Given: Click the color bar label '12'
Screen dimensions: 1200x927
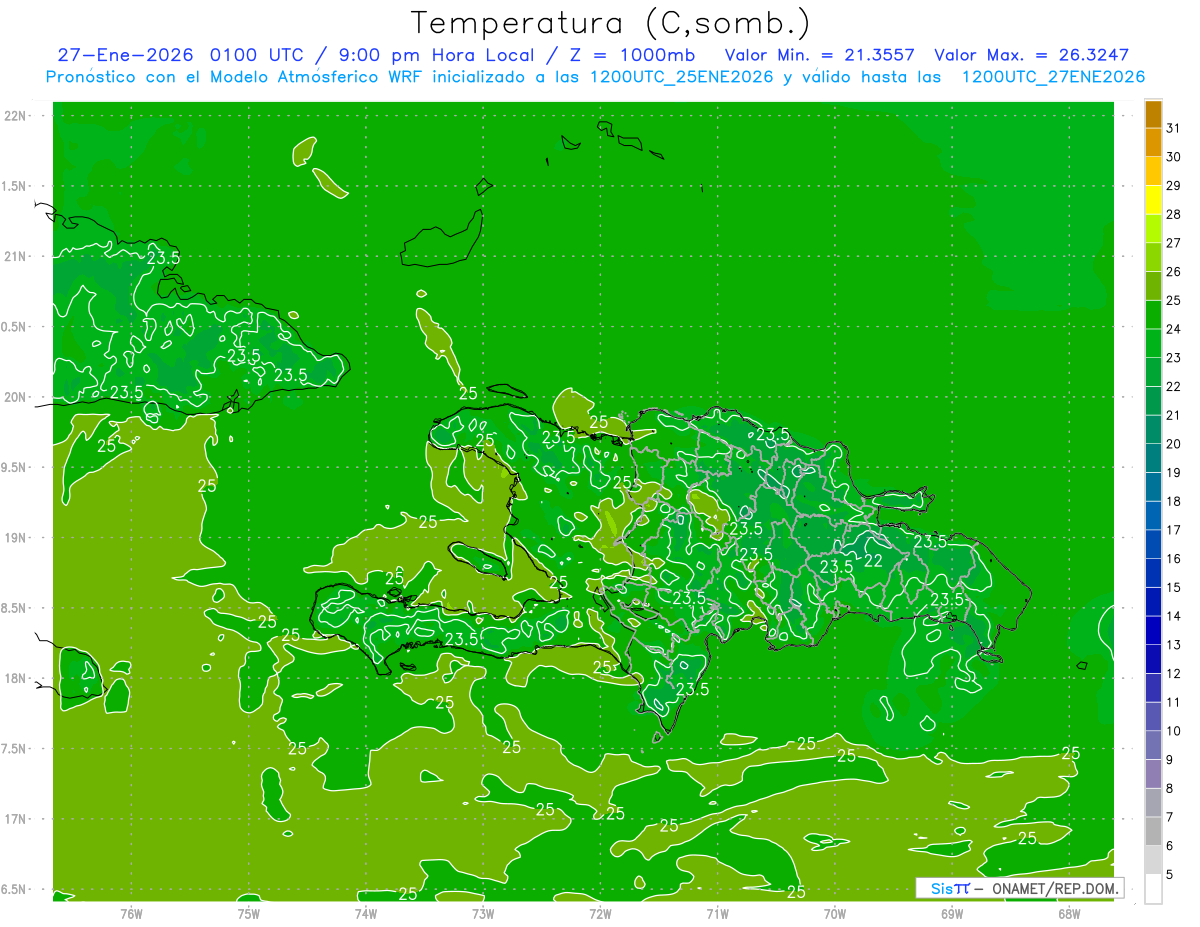Looking at the screenshot, I should pyautogui.click(x=1174, y=674).
